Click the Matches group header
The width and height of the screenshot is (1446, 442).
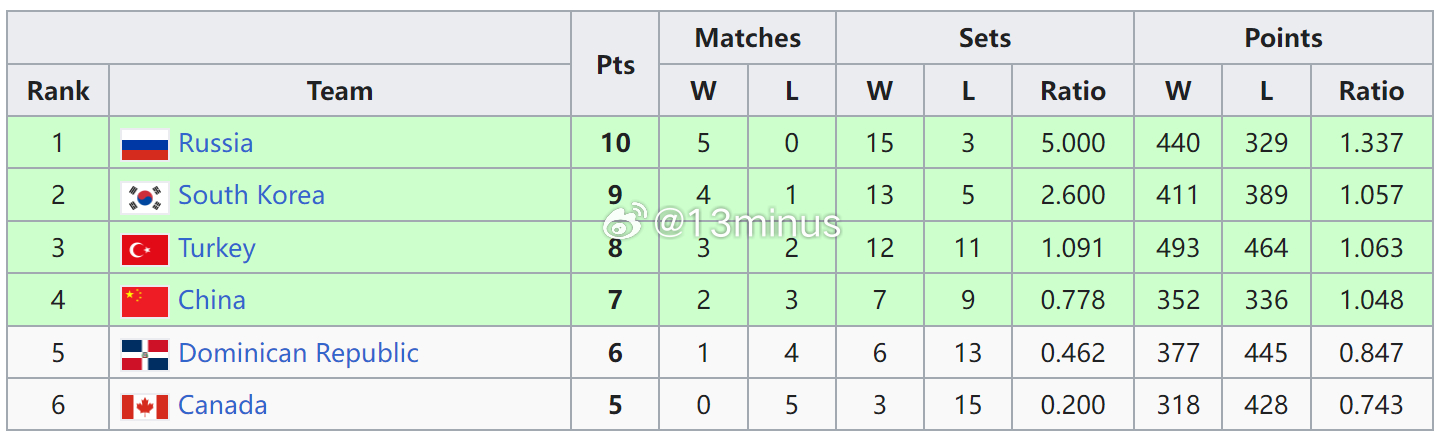tap(747, 38)
